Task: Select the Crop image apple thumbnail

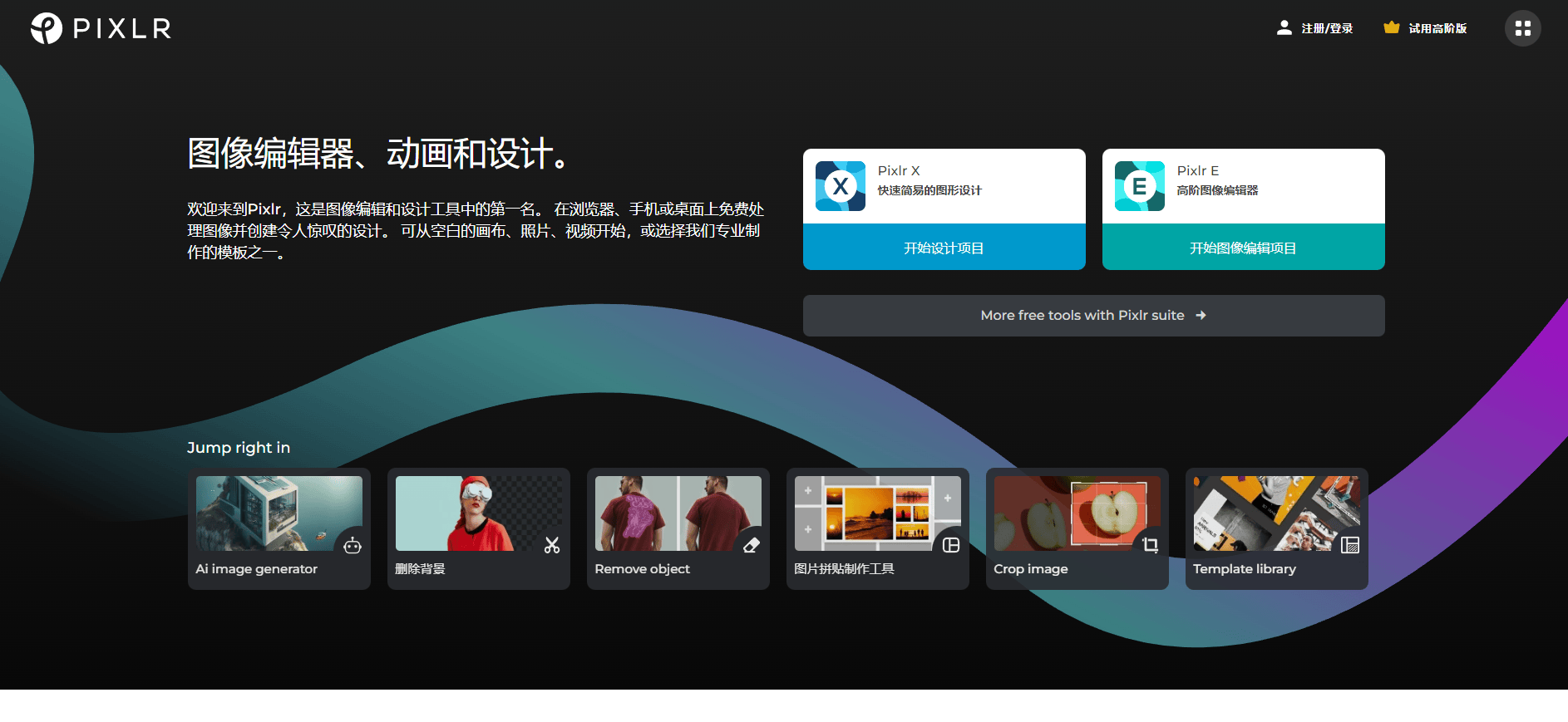Action: [1064, 513]
